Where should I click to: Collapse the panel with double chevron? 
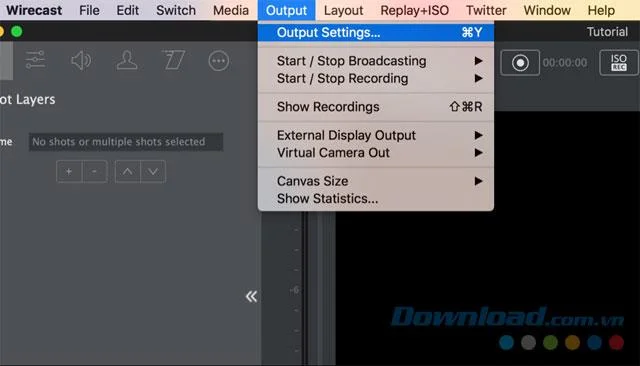[x=251, y=296]
